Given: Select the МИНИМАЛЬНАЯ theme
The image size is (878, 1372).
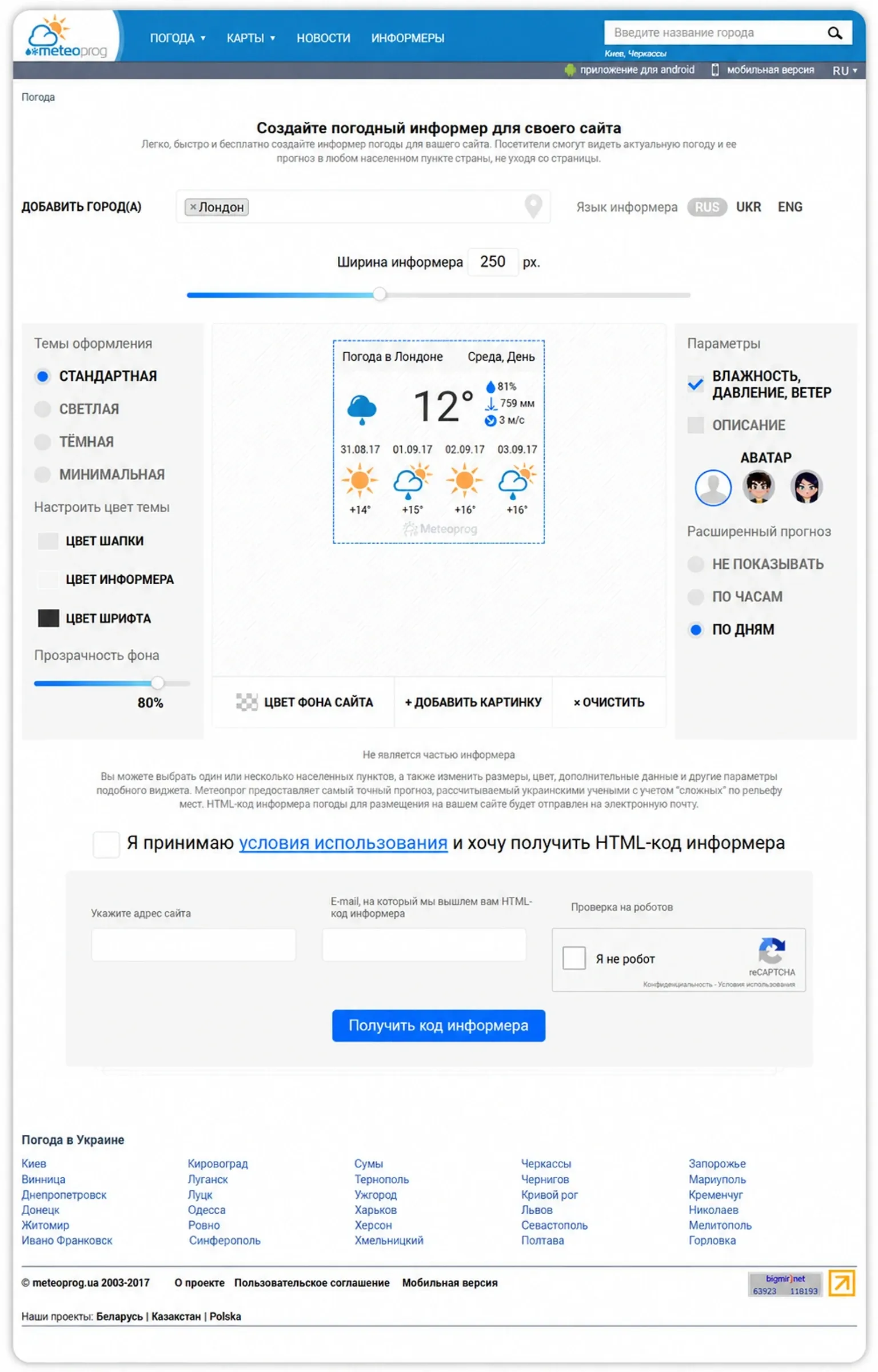Looking at the screenshot, I should click(42, 474).
